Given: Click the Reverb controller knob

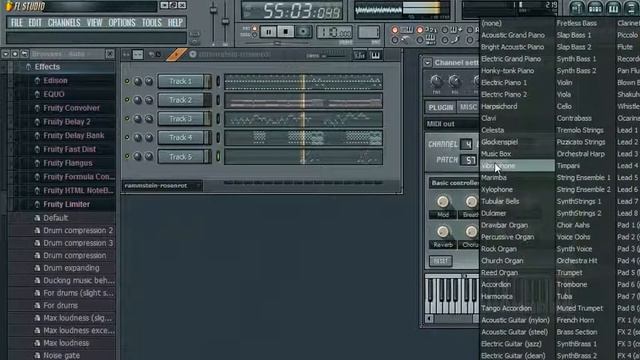Looking at the screenshot, I should pos(442,232).
